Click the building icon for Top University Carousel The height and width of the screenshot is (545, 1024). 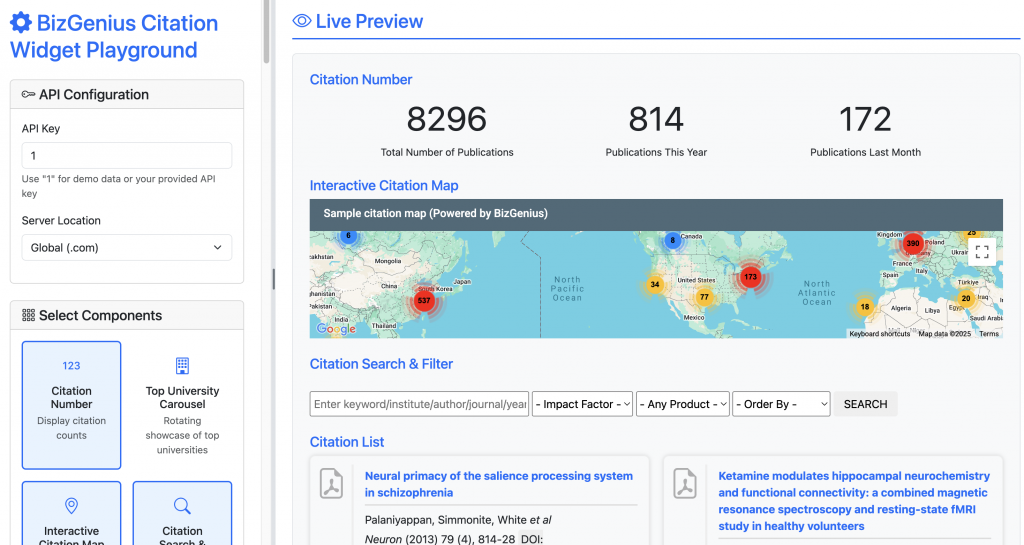(x=182, y=366)
